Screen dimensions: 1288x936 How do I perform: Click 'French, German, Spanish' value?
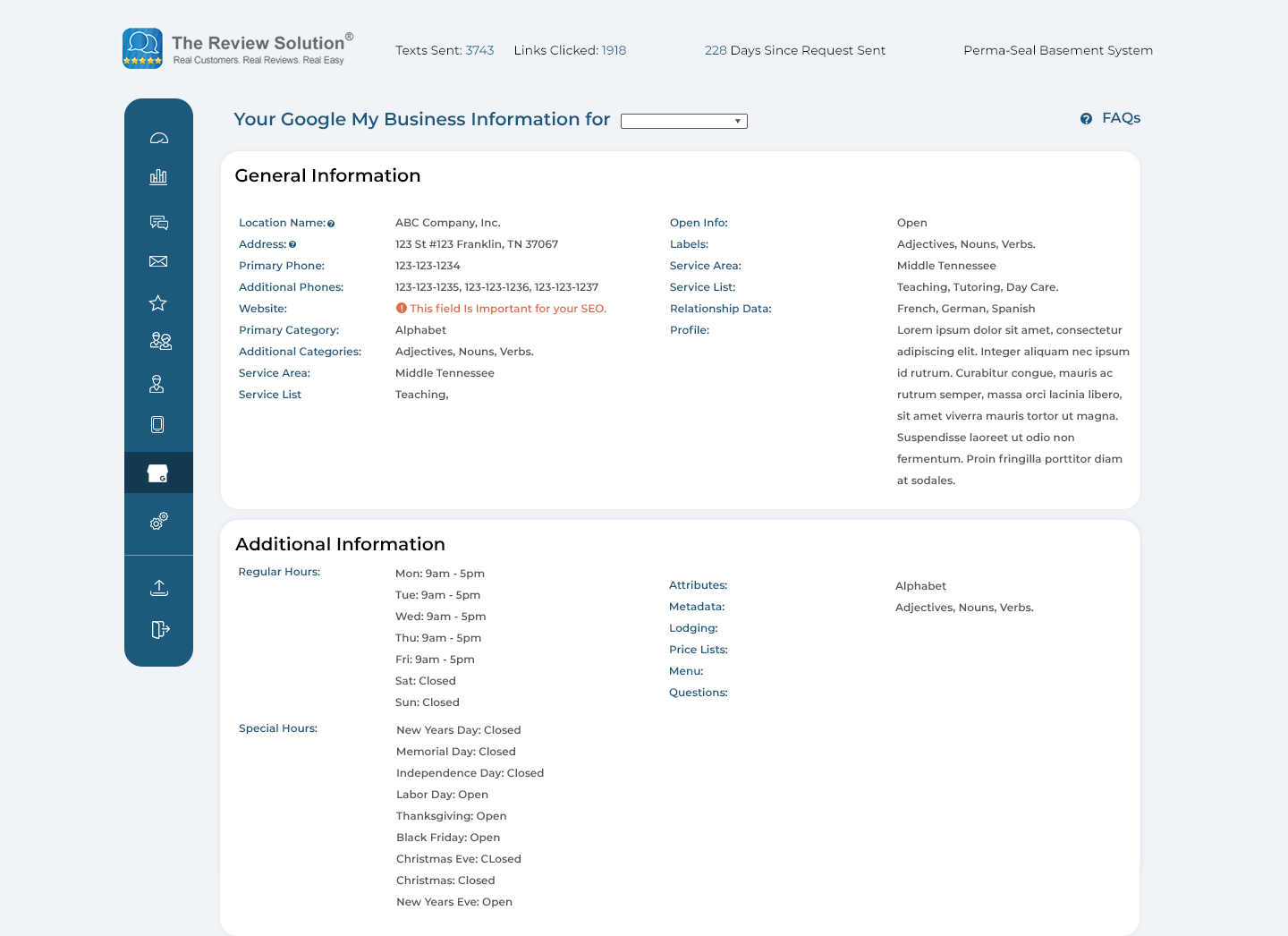(966, 309)
